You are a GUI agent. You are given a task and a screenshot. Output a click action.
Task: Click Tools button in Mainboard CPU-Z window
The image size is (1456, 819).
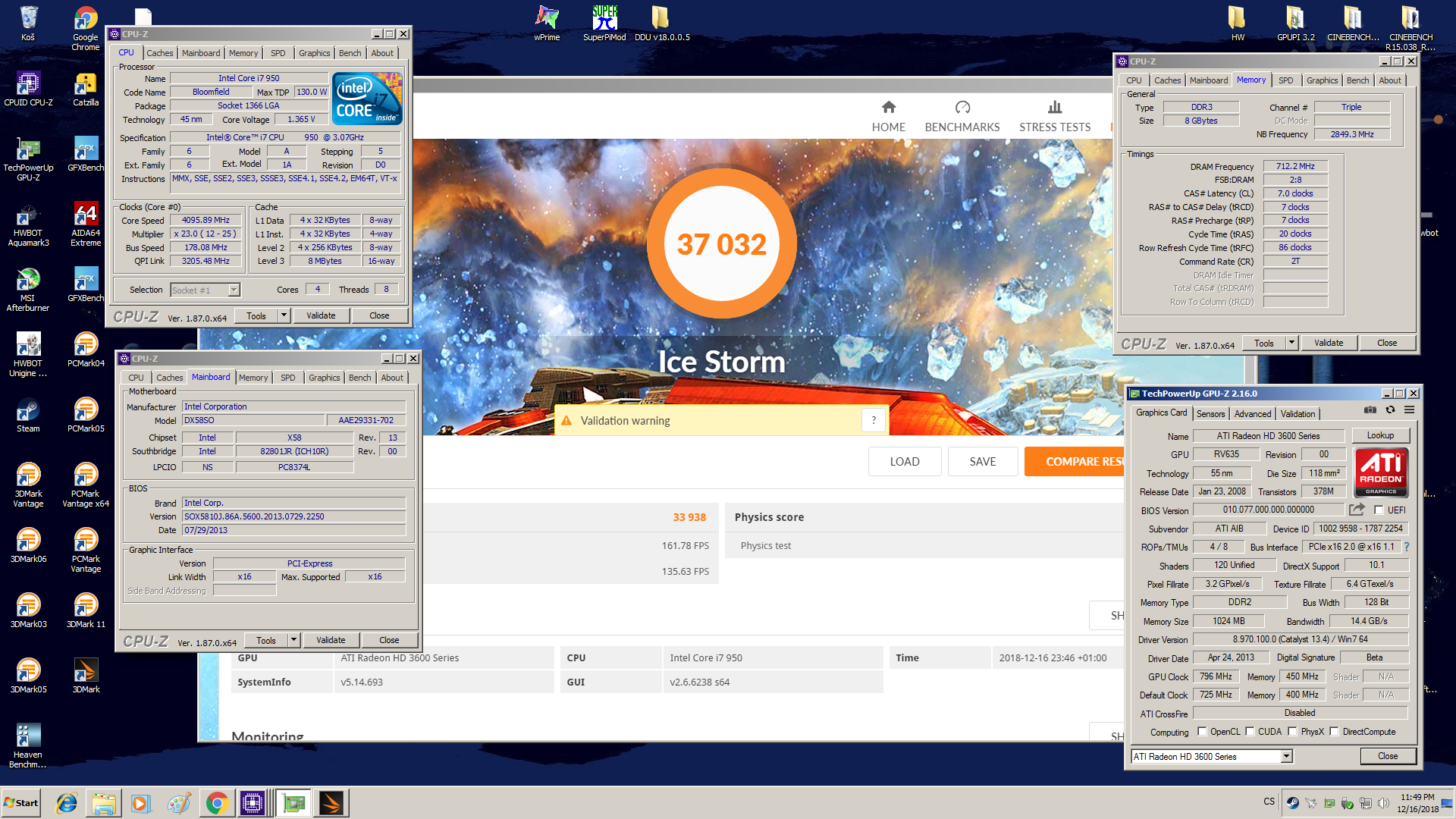point(266,640)
